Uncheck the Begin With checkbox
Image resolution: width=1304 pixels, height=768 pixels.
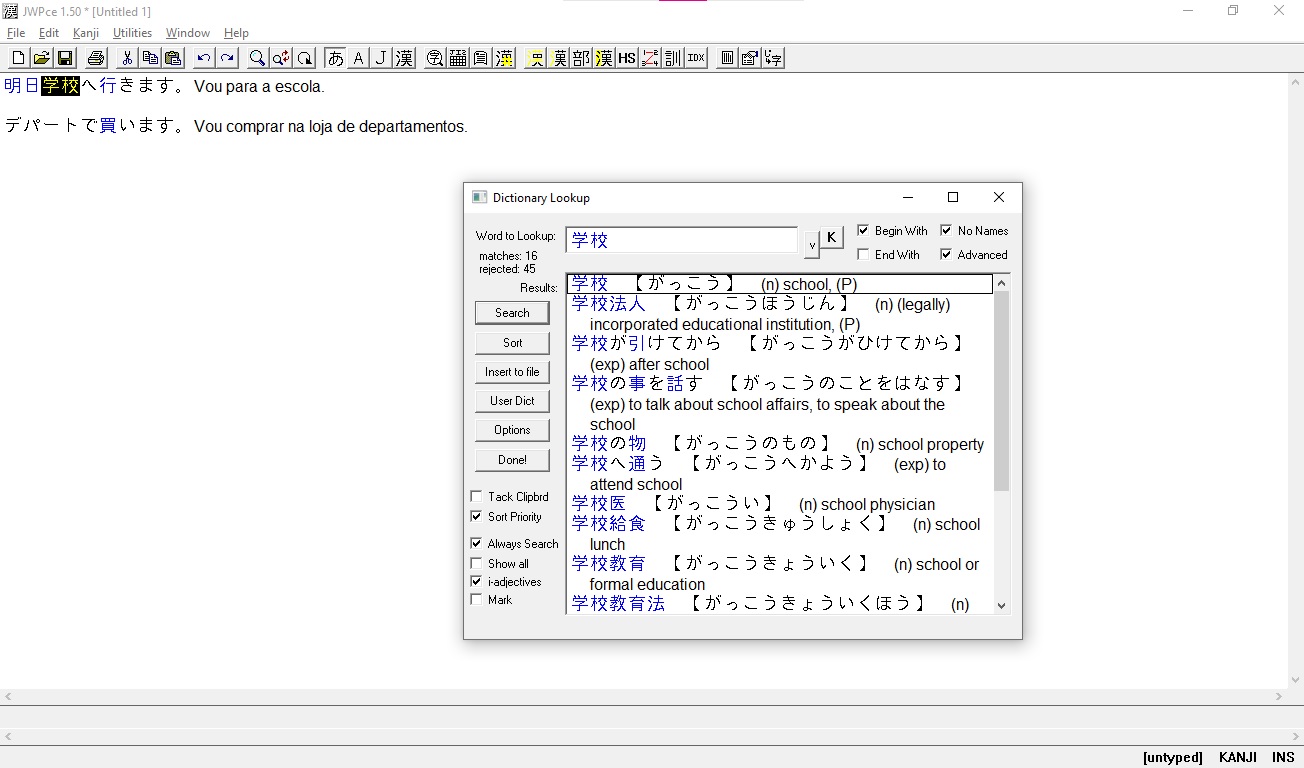(x=863, y=231)
